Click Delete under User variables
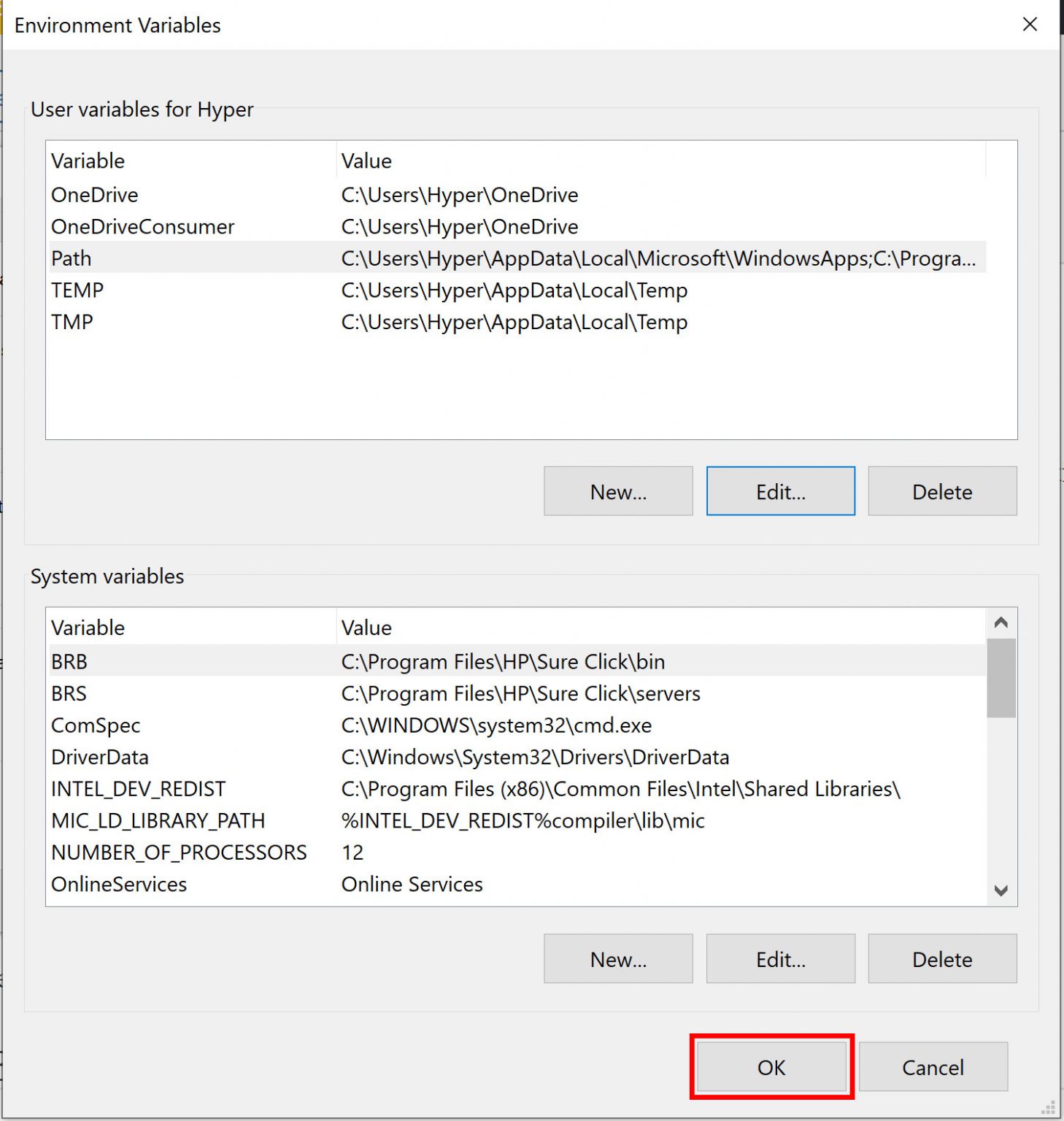The height and width of the screenshot is (1121, 1064). (942, 491)
